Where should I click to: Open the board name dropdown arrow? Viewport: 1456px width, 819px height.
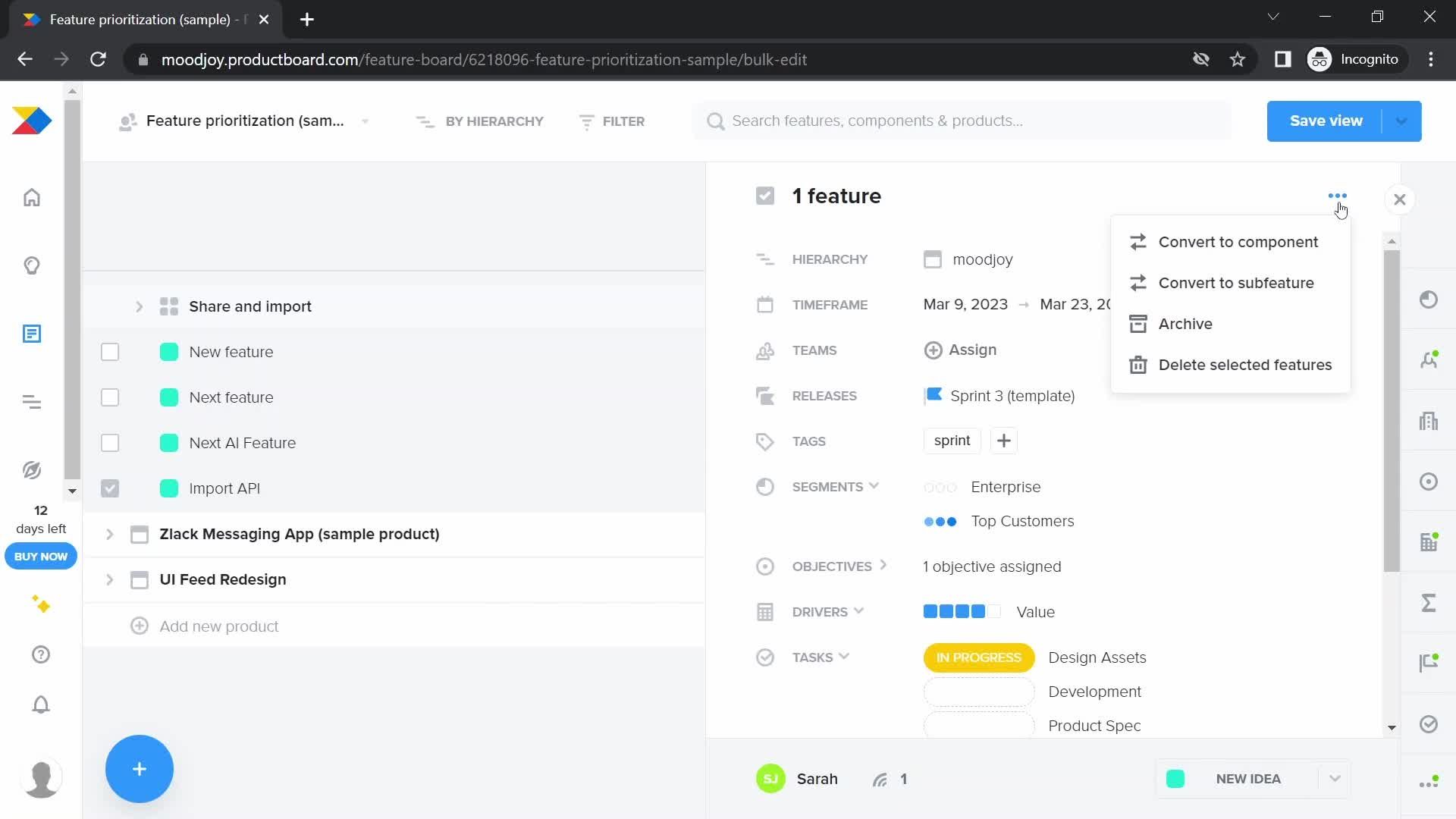click(366, 121)
